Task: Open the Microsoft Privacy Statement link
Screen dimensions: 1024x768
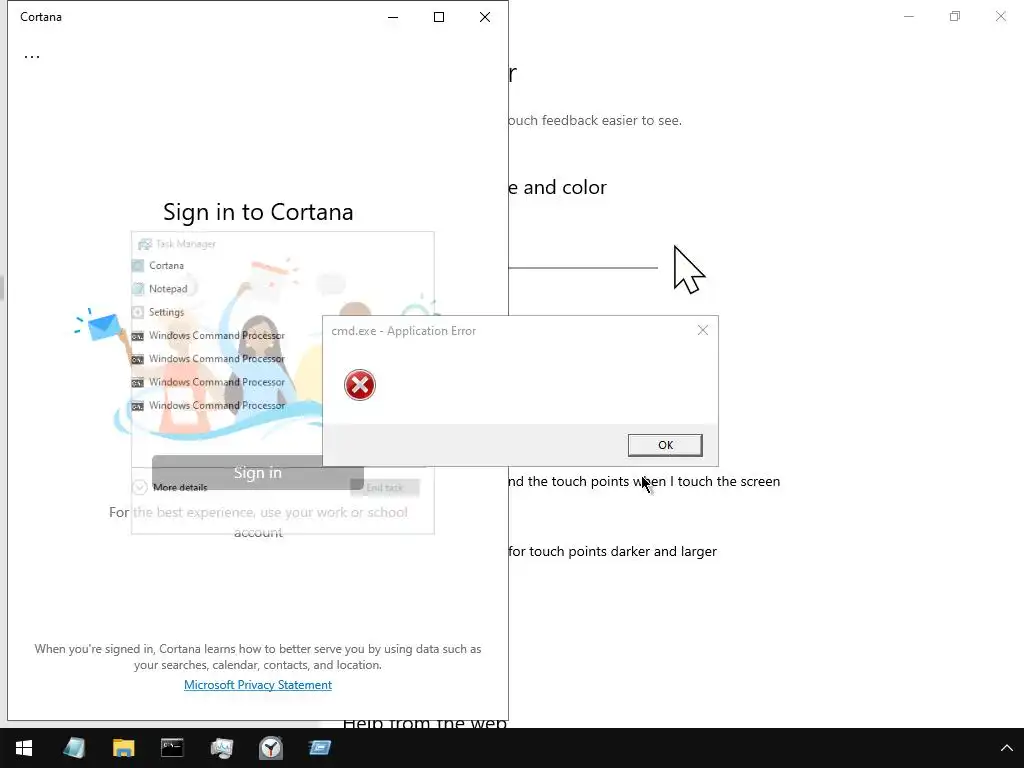Action: pyautogui.click(x=258, y=684)
